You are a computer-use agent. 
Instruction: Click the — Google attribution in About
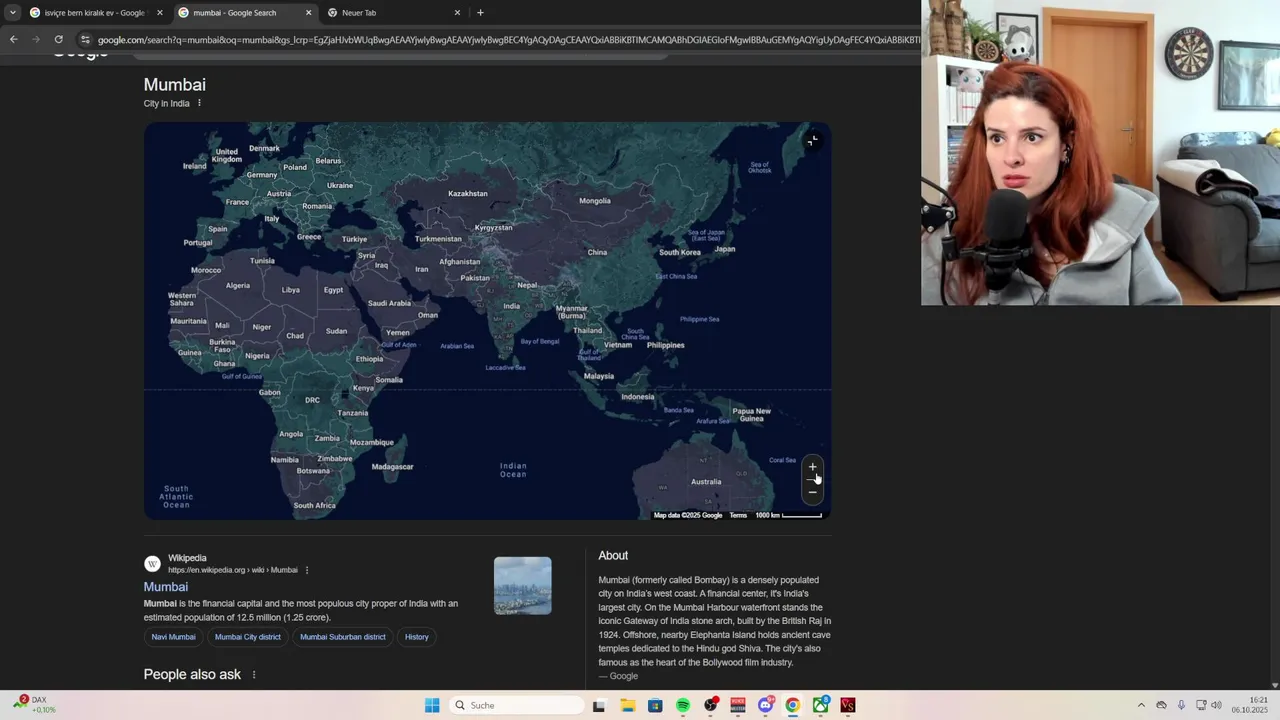[618, 676]
